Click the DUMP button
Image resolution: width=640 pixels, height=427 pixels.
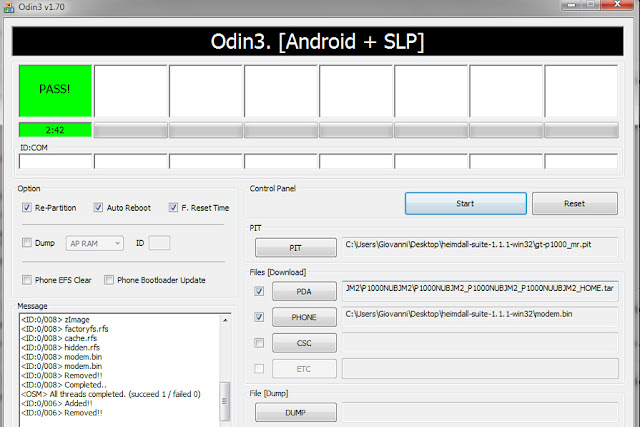(x=296, y=413)
